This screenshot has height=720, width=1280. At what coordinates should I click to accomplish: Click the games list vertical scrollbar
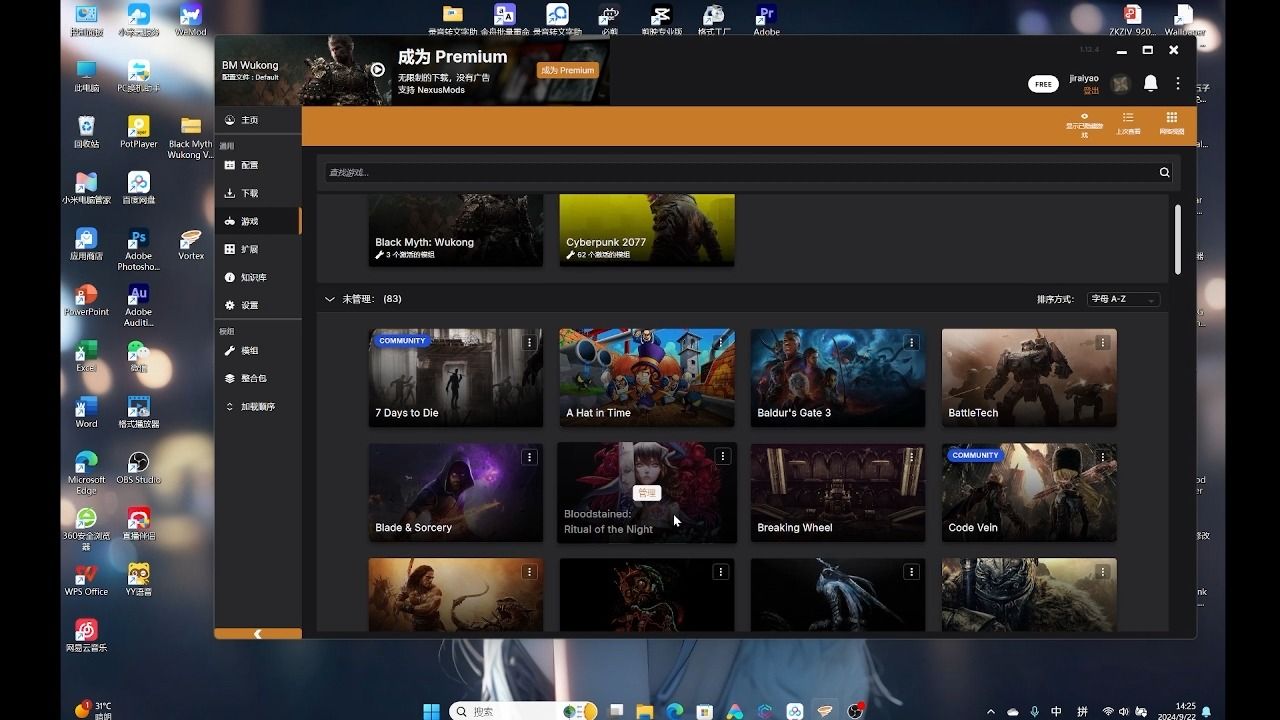point(1178,240)
